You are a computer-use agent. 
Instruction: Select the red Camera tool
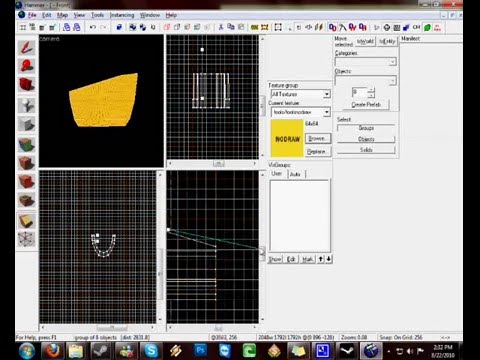click(x=27, y=84)
